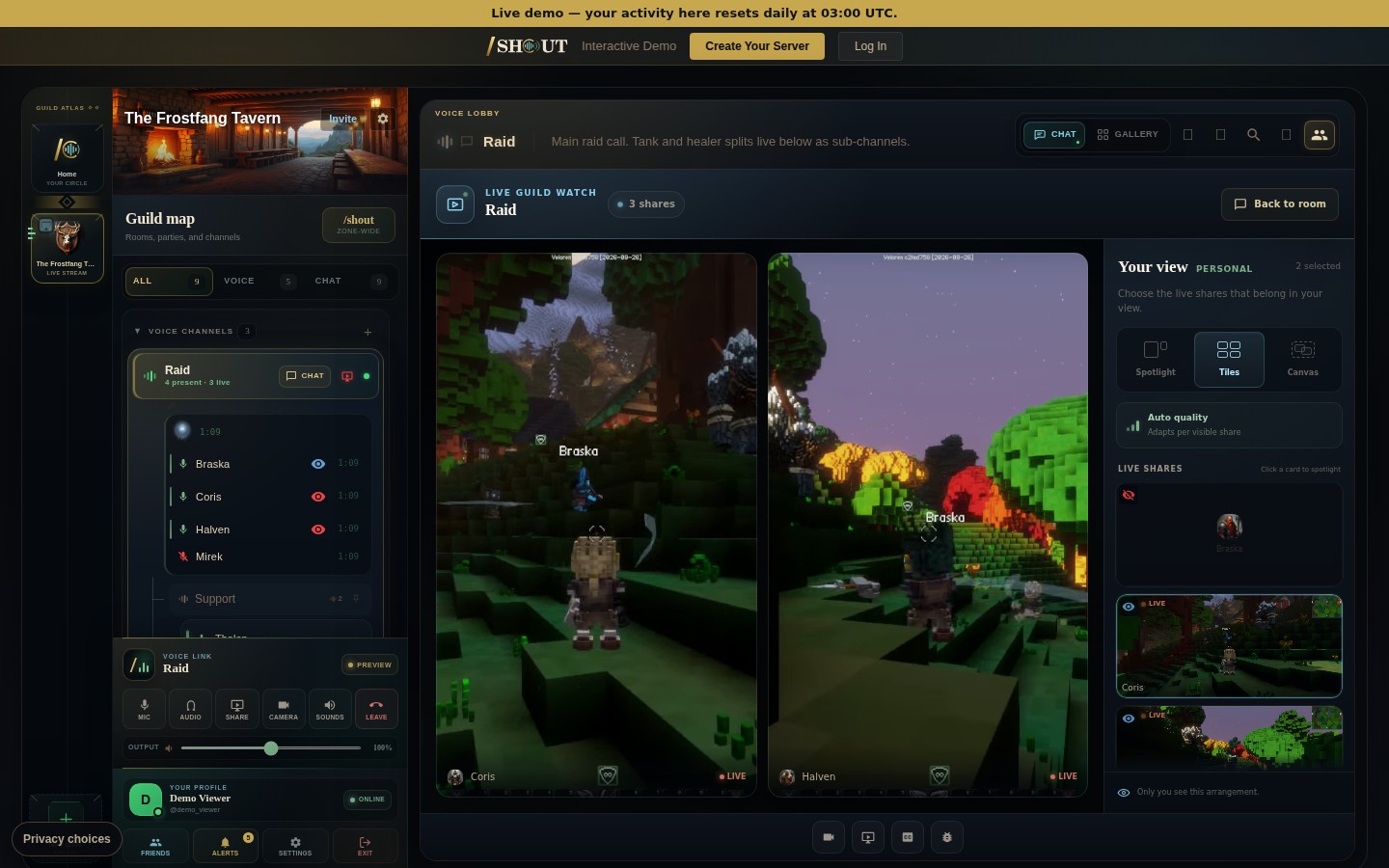
Task: Toggle the Mic mute control
Action: point(145,709)
